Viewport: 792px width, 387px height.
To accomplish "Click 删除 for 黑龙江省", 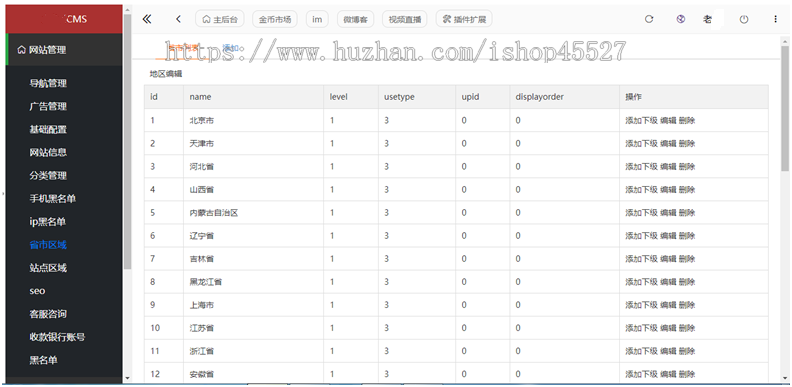I will pos(687,281).
